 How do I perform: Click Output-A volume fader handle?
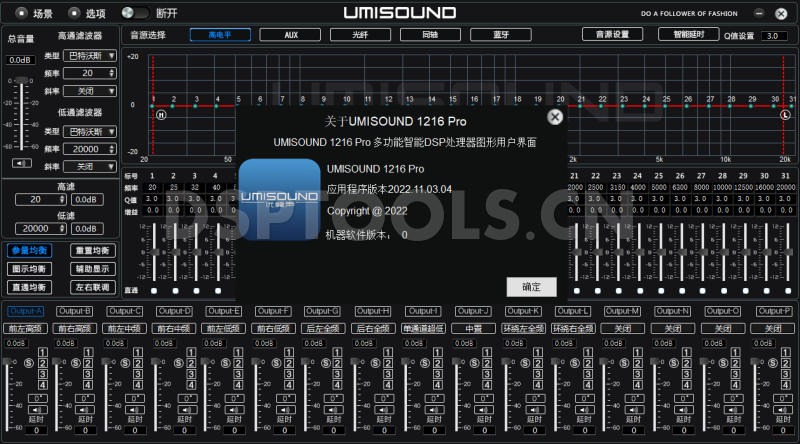(7, 361)
